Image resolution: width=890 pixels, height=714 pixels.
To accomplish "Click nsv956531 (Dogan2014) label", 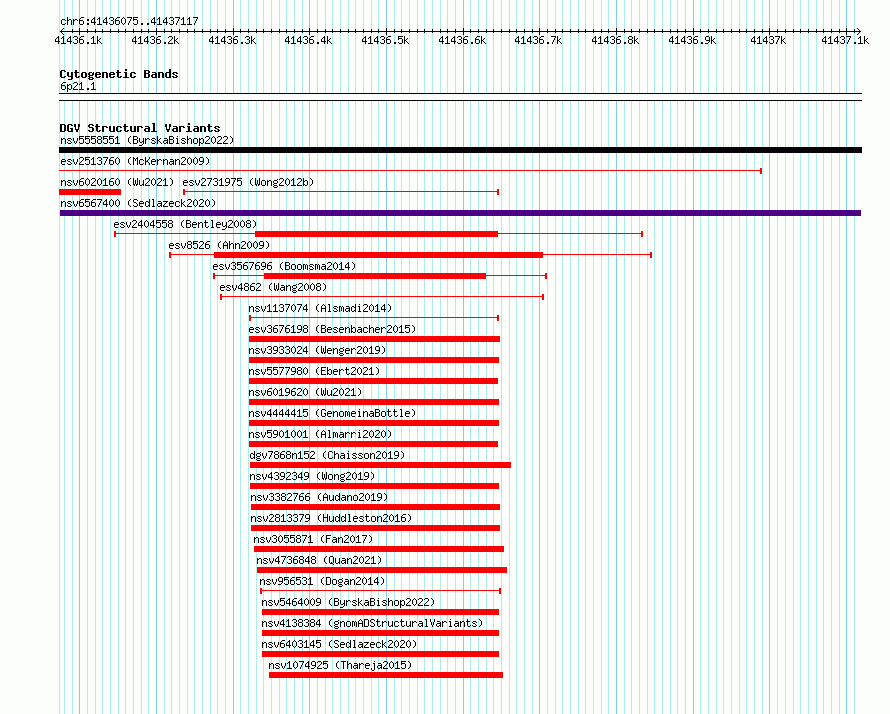I will pyautogui.click(x=322, y=581).
